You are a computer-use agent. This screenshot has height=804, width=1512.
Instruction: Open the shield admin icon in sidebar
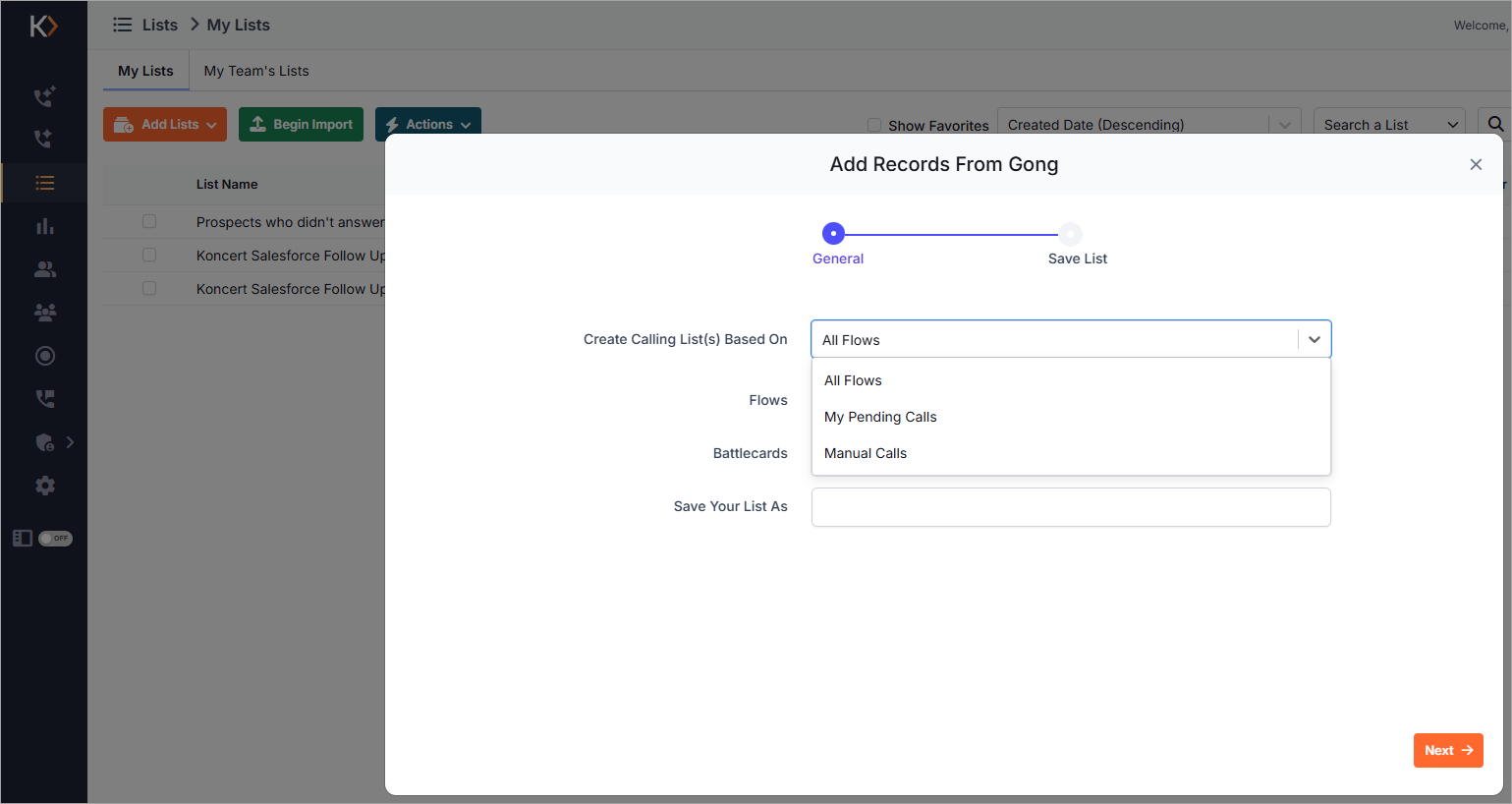pyautogui.click(x=45, y=442)
